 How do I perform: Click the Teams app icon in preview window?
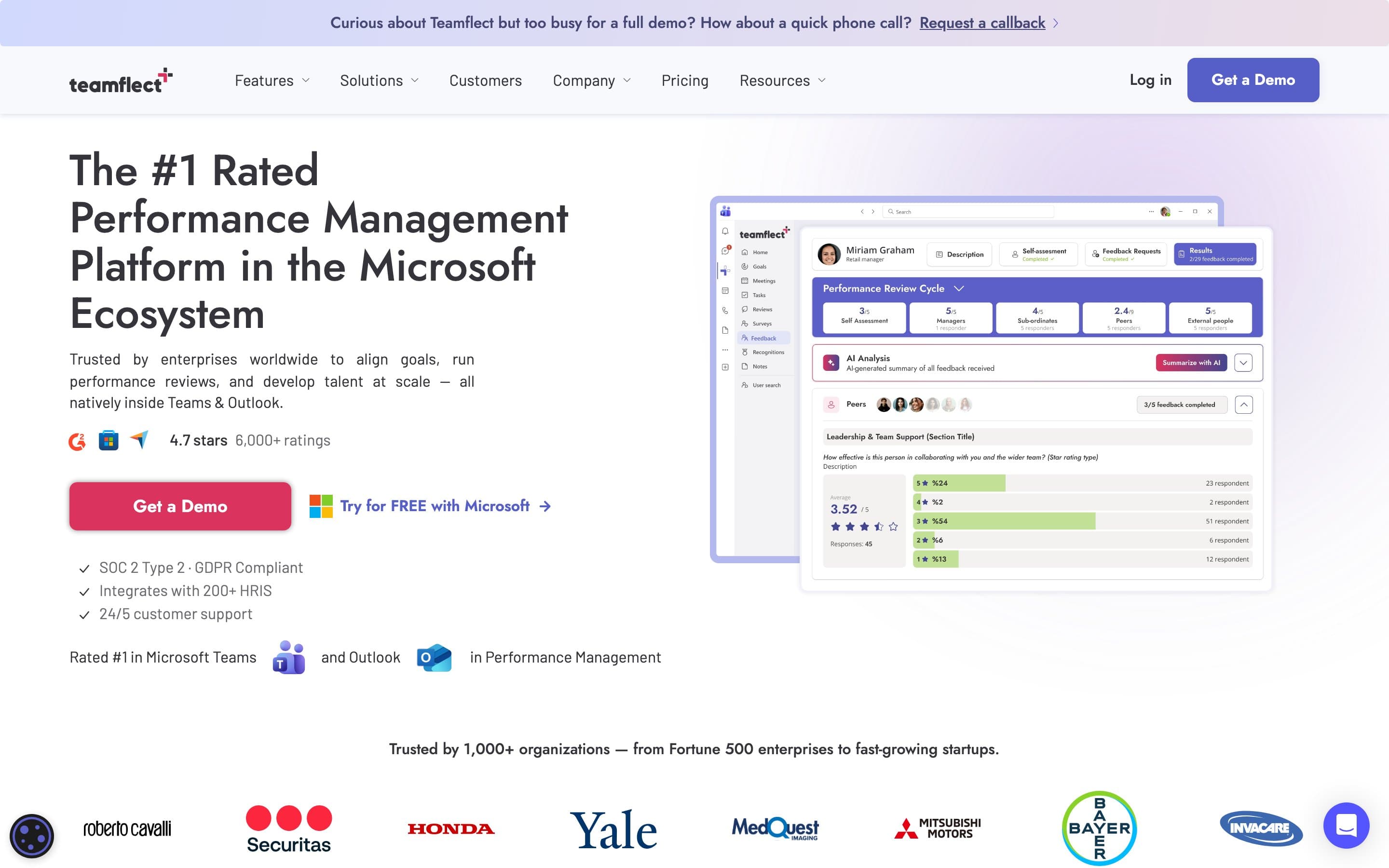[725, 211]
